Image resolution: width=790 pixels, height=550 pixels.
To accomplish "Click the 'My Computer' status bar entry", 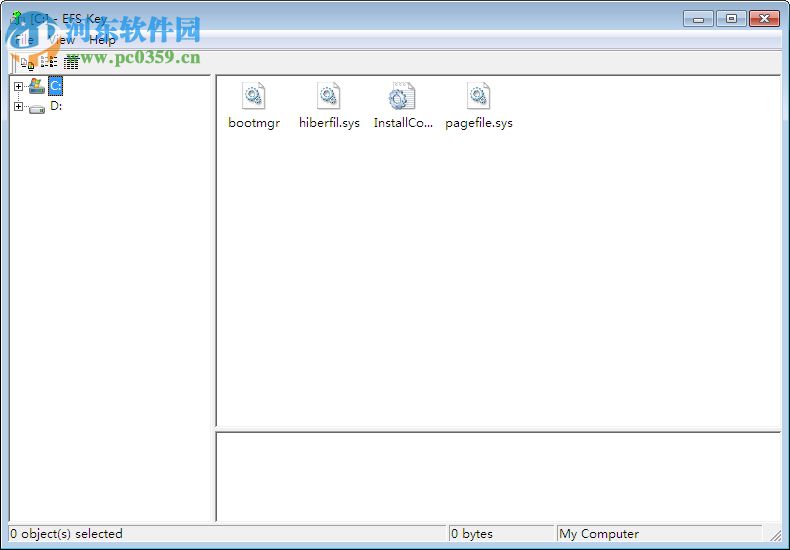I will (599, 533).
